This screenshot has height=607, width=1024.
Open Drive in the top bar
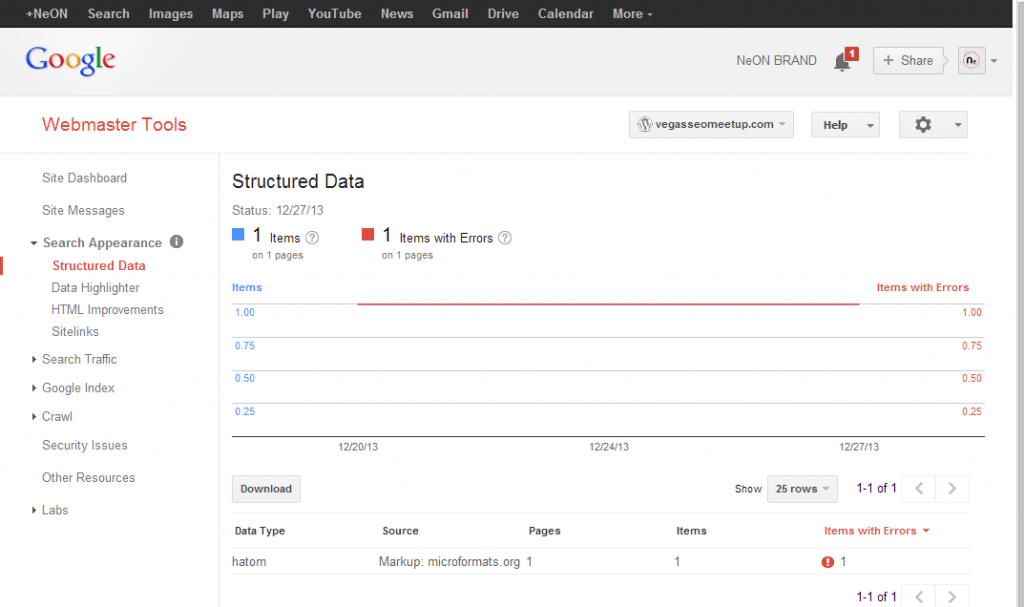point(503,14)
